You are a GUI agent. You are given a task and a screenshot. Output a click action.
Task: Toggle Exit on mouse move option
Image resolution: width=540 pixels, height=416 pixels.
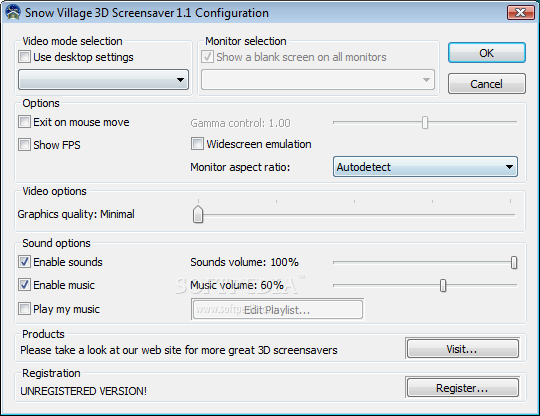(x=24, y=122)
